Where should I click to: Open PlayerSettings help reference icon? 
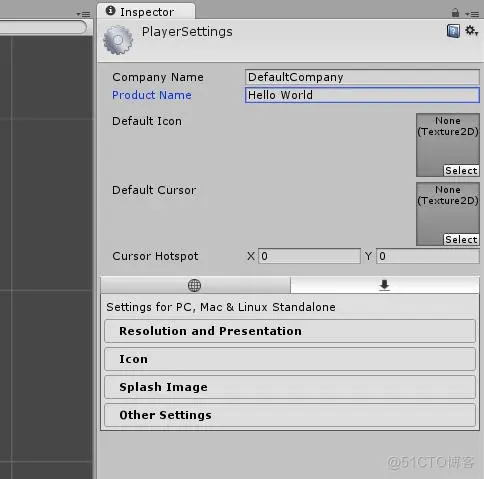click(453, 31)
